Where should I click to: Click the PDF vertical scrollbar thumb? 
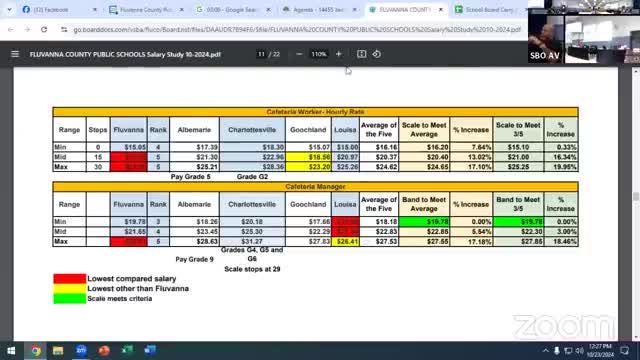coord(636,196)
